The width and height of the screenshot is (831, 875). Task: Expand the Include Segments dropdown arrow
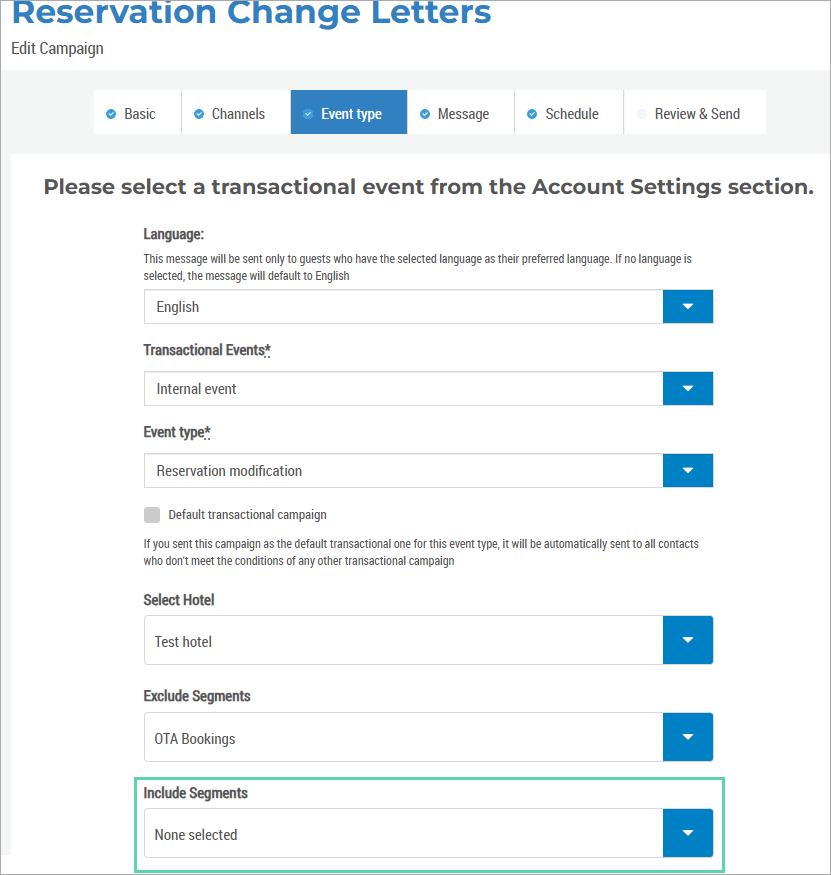pyautogui.click(x=688, y=833)
